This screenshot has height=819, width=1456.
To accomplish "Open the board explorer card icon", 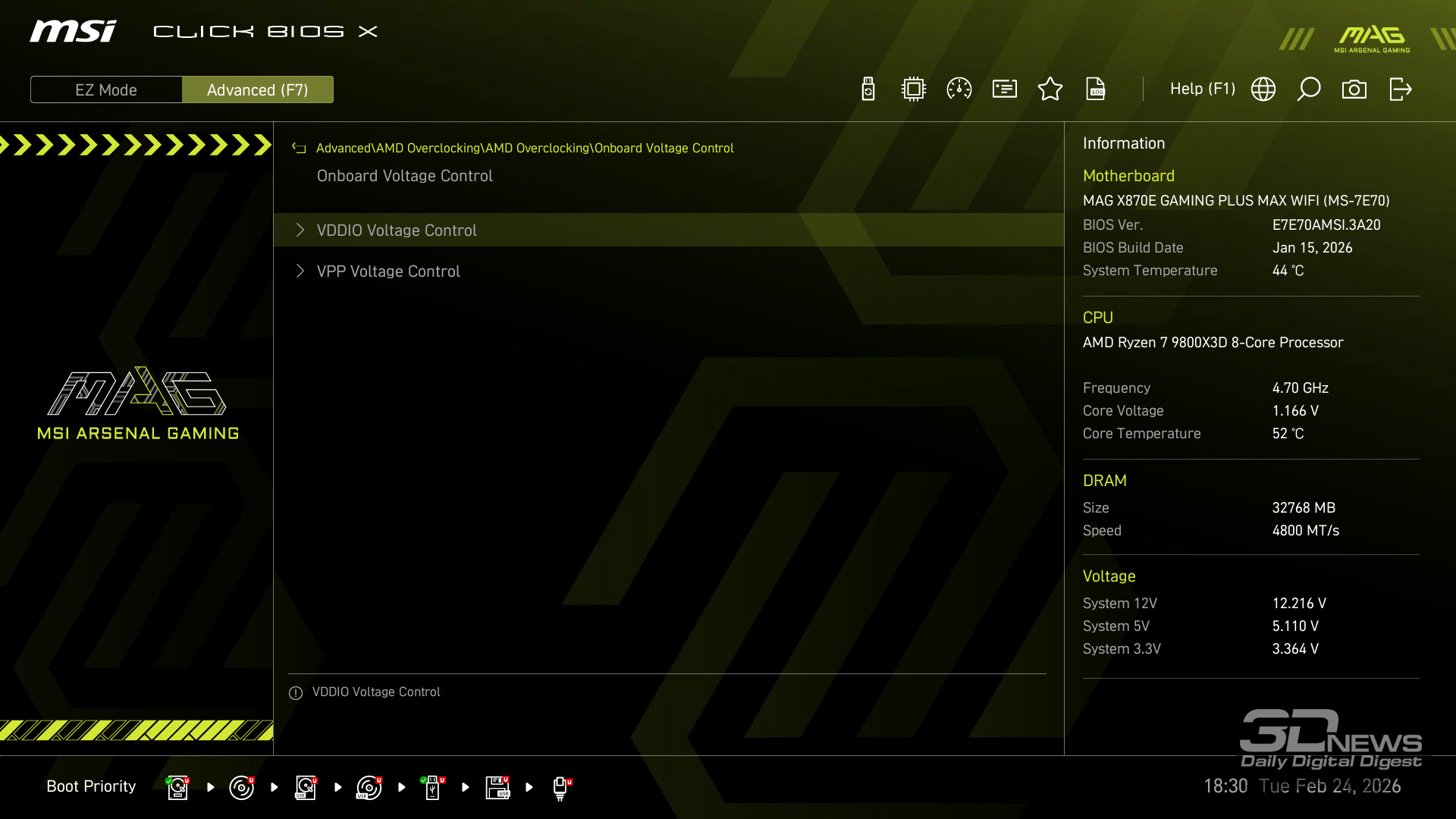I will pyautogui.click(x=1005, y=89).
